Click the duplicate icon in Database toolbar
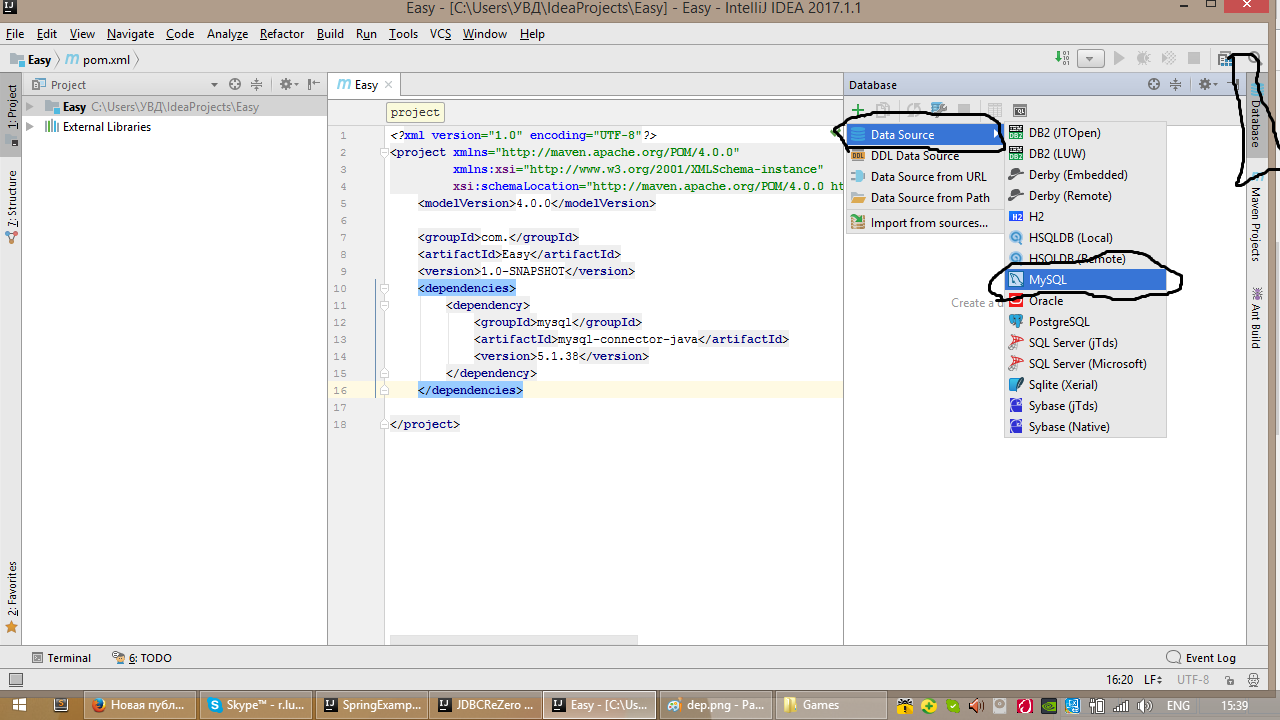The width and height of the screenshot is (1280, 720). pos(883,110)
